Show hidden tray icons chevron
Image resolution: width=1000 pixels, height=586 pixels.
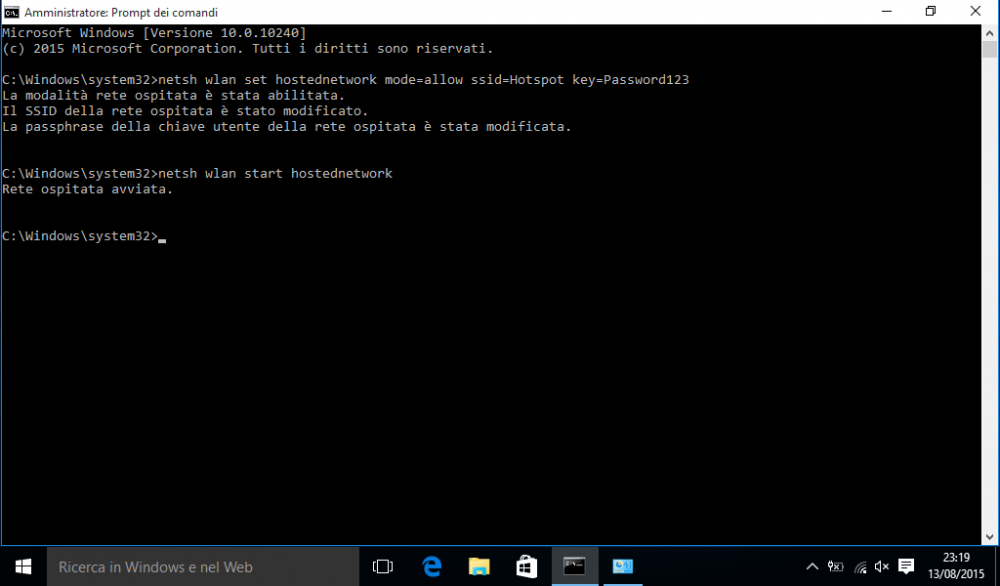click(812, 566)
